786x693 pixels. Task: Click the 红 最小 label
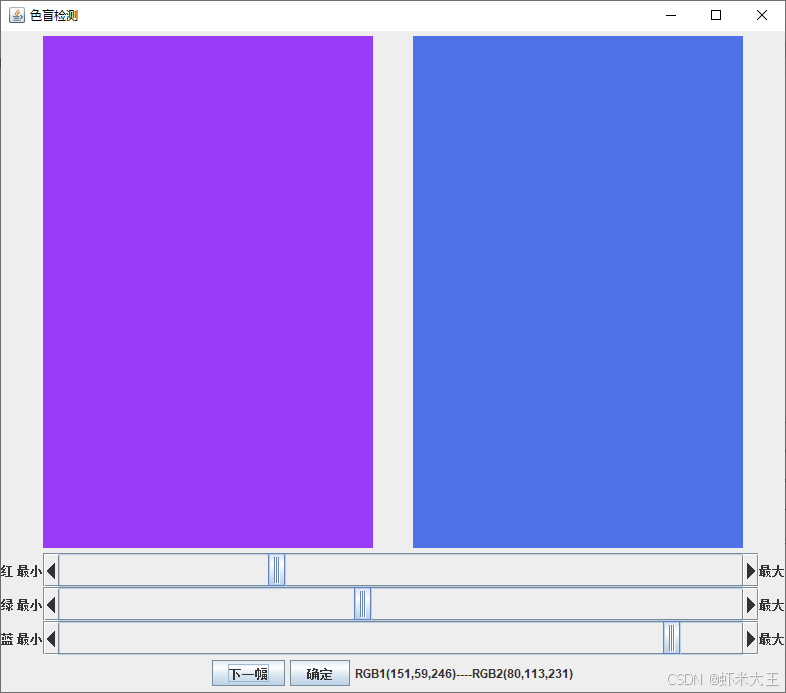coord(21,571)
